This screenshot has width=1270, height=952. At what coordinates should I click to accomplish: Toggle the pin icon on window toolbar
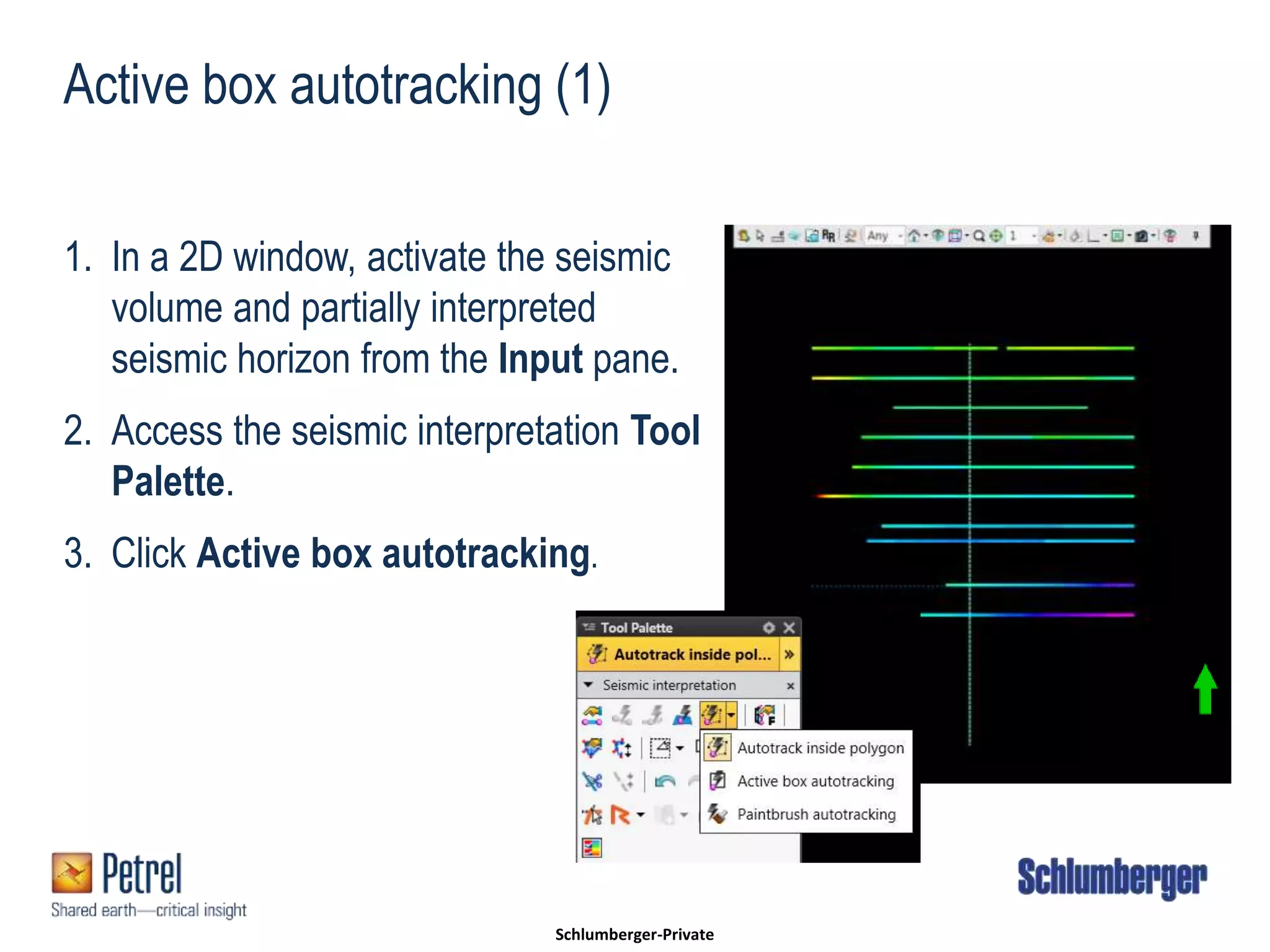pyautogui.click(x=1196, y=236)
